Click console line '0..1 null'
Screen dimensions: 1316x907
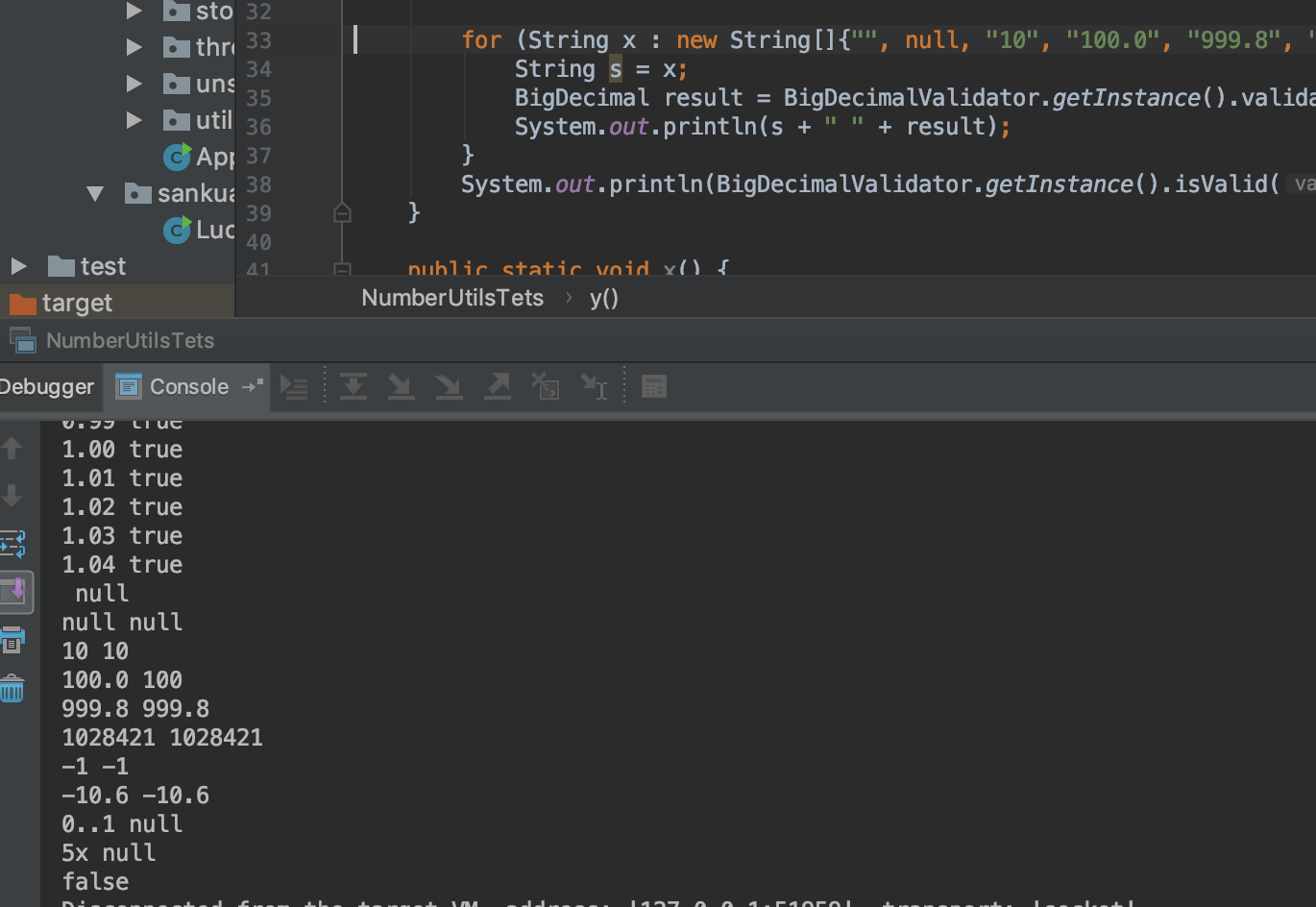[122, 824]
